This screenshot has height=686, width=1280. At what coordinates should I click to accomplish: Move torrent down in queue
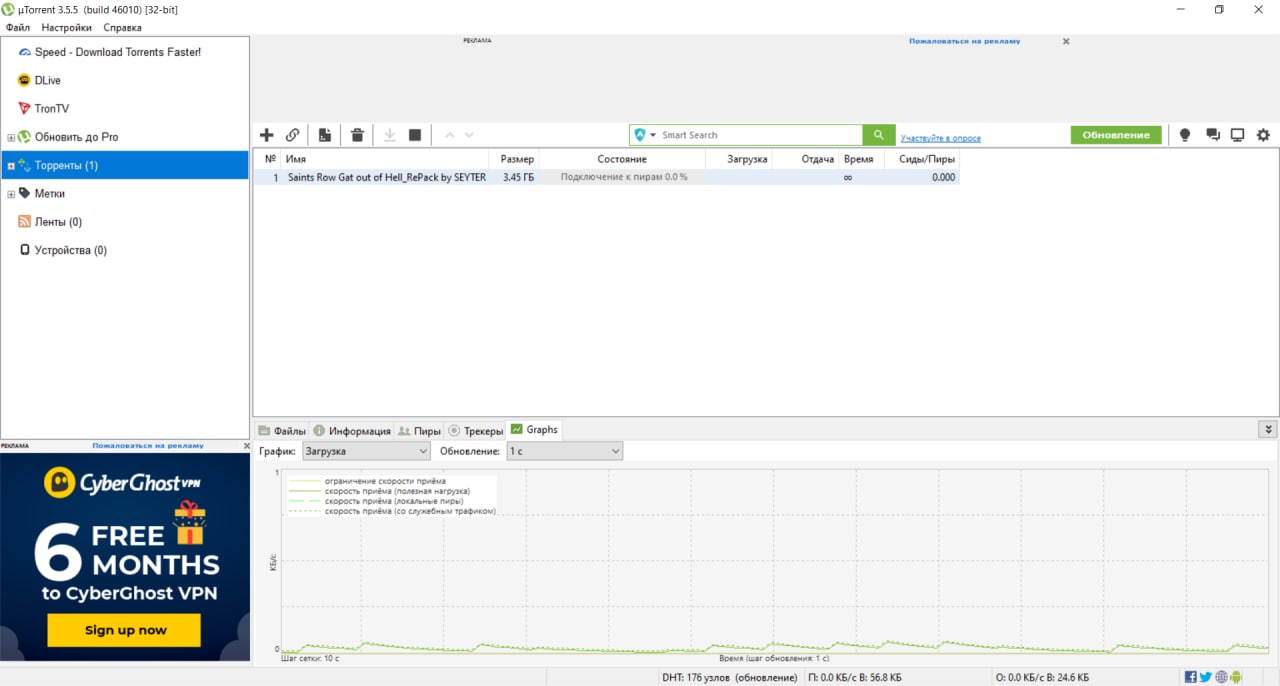click(x=469, y=135)
